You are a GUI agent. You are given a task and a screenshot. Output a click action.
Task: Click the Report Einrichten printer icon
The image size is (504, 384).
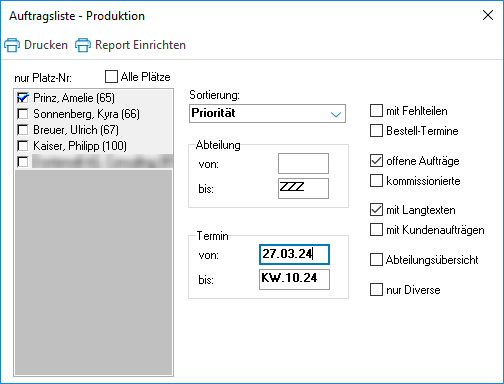(x=83, y=45)
